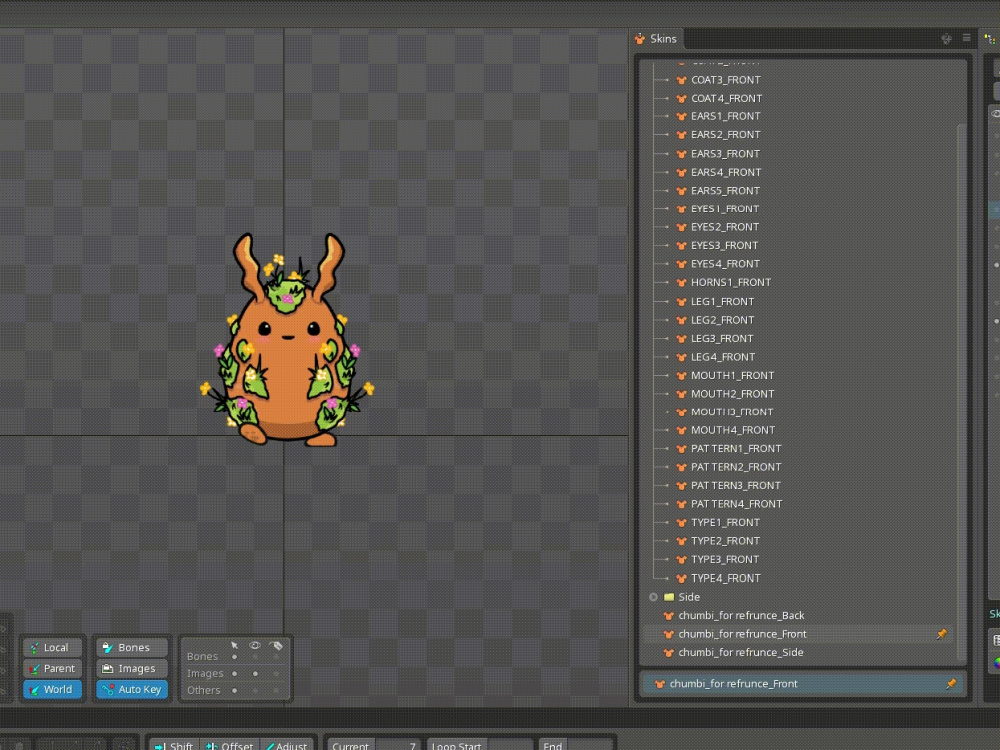Click the skin icon beside EARS3_FRONT
The width and height of the screenshot is (1000, 750).
pos(681,154)
